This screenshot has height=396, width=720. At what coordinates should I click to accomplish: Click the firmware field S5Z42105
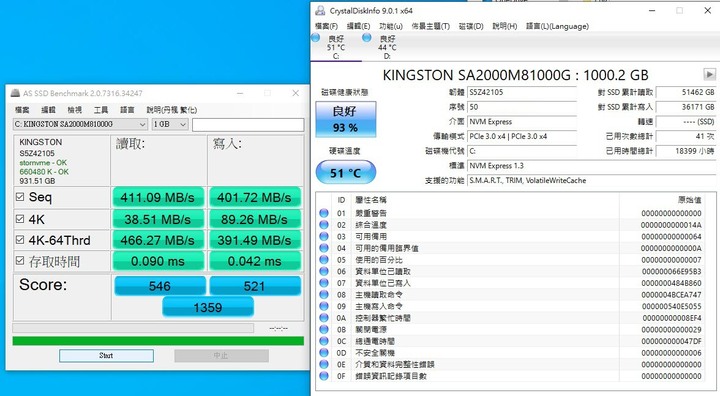point(522,92)
